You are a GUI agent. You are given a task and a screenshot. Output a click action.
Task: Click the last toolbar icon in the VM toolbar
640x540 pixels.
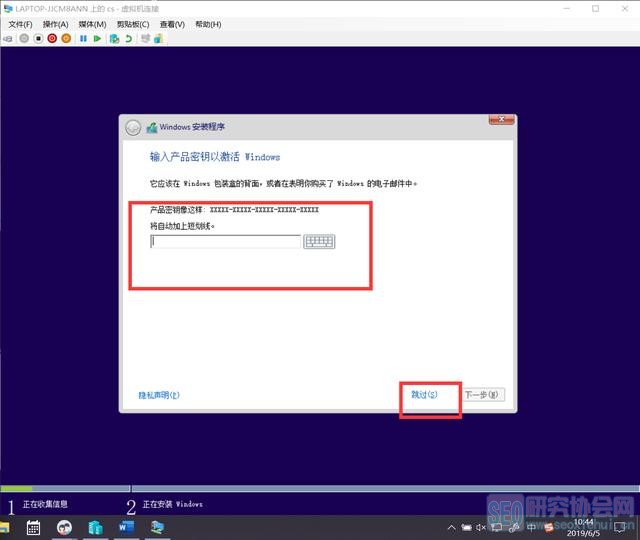[x=158, y=38]
